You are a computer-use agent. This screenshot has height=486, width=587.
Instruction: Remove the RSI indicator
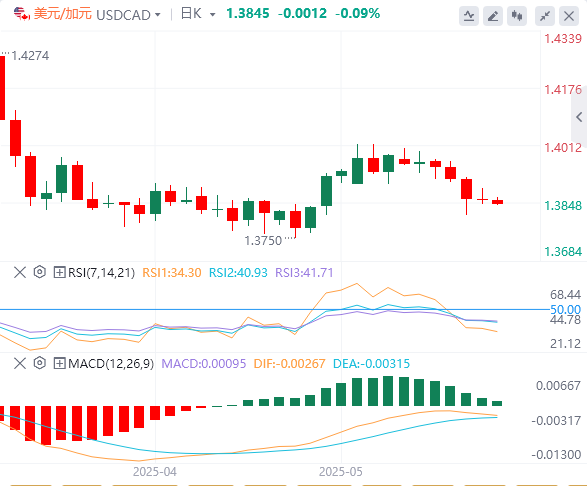tap(20, 272)
